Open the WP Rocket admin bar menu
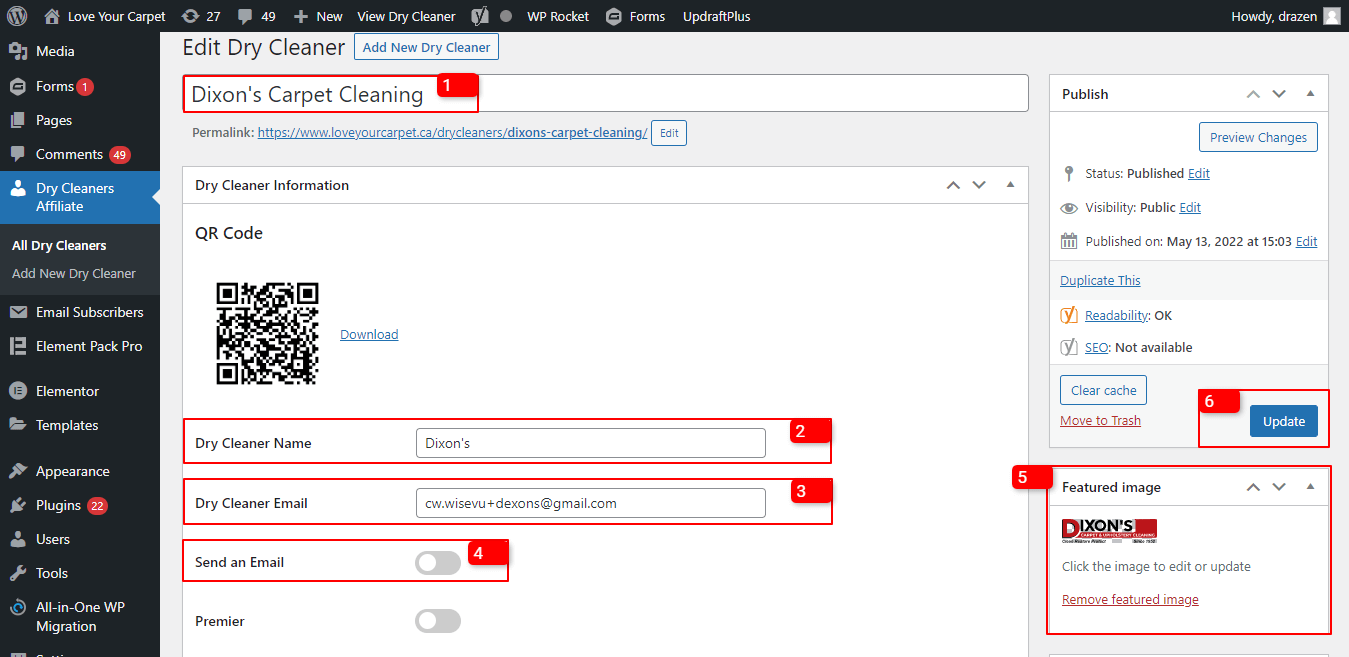 (558, 16)
